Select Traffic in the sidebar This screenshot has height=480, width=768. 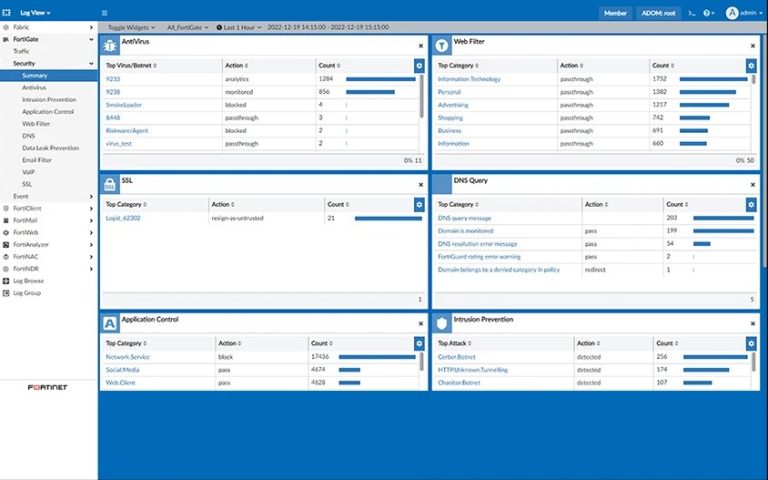point(21,51)
